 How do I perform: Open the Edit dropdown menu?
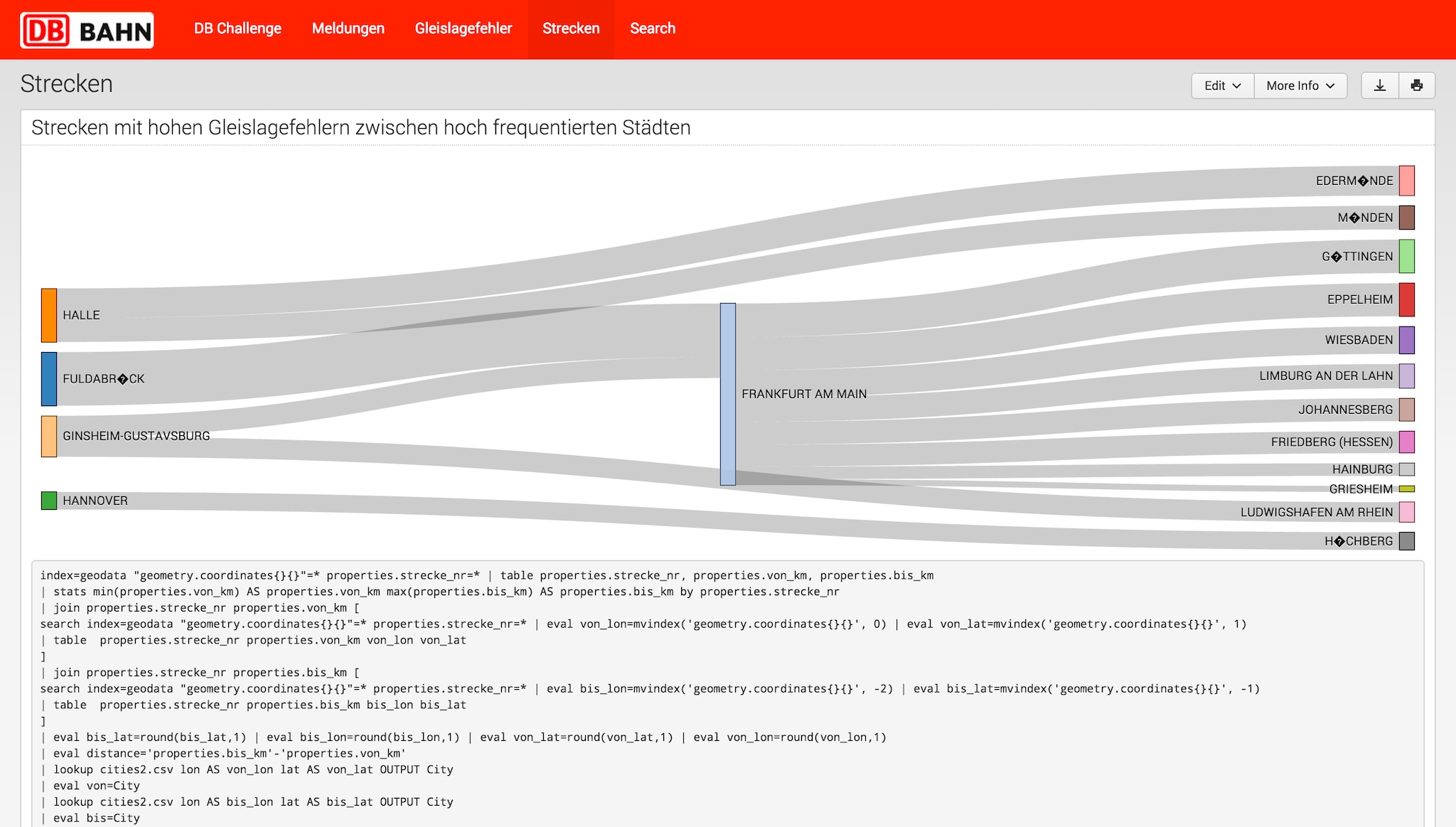(x=1222, y=85)
